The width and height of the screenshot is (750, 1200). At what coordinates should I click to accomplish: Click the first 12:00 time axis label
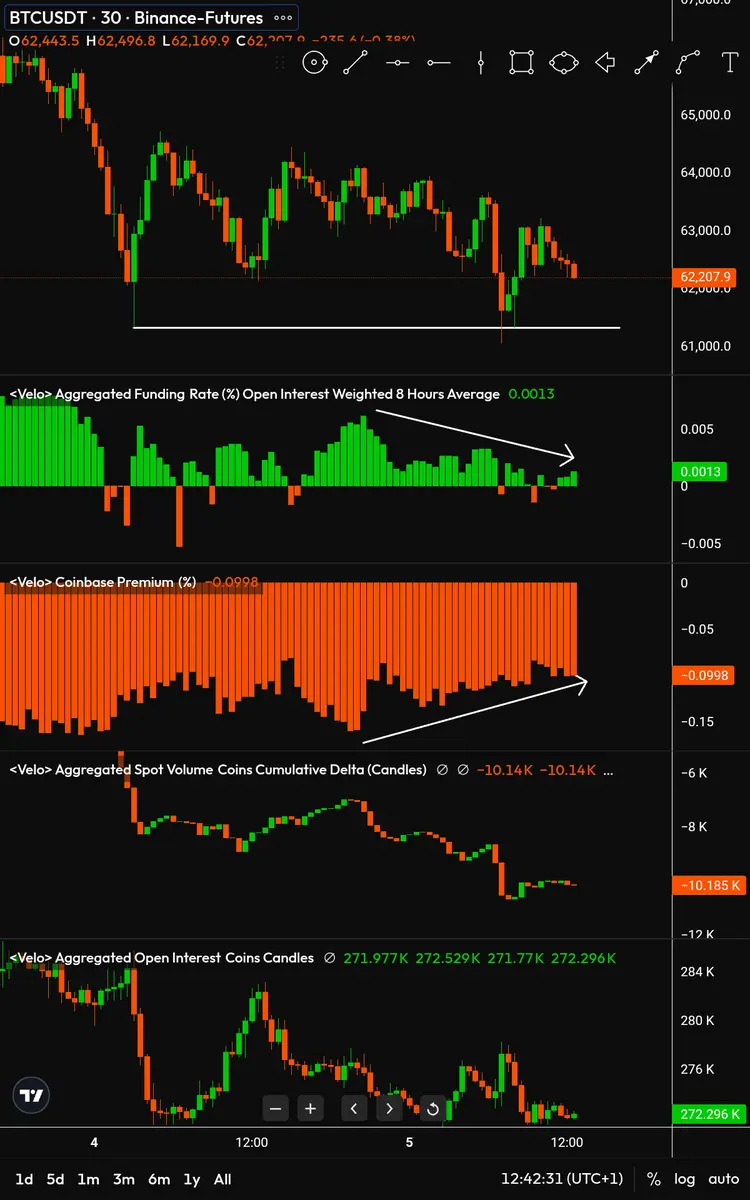251,1142
